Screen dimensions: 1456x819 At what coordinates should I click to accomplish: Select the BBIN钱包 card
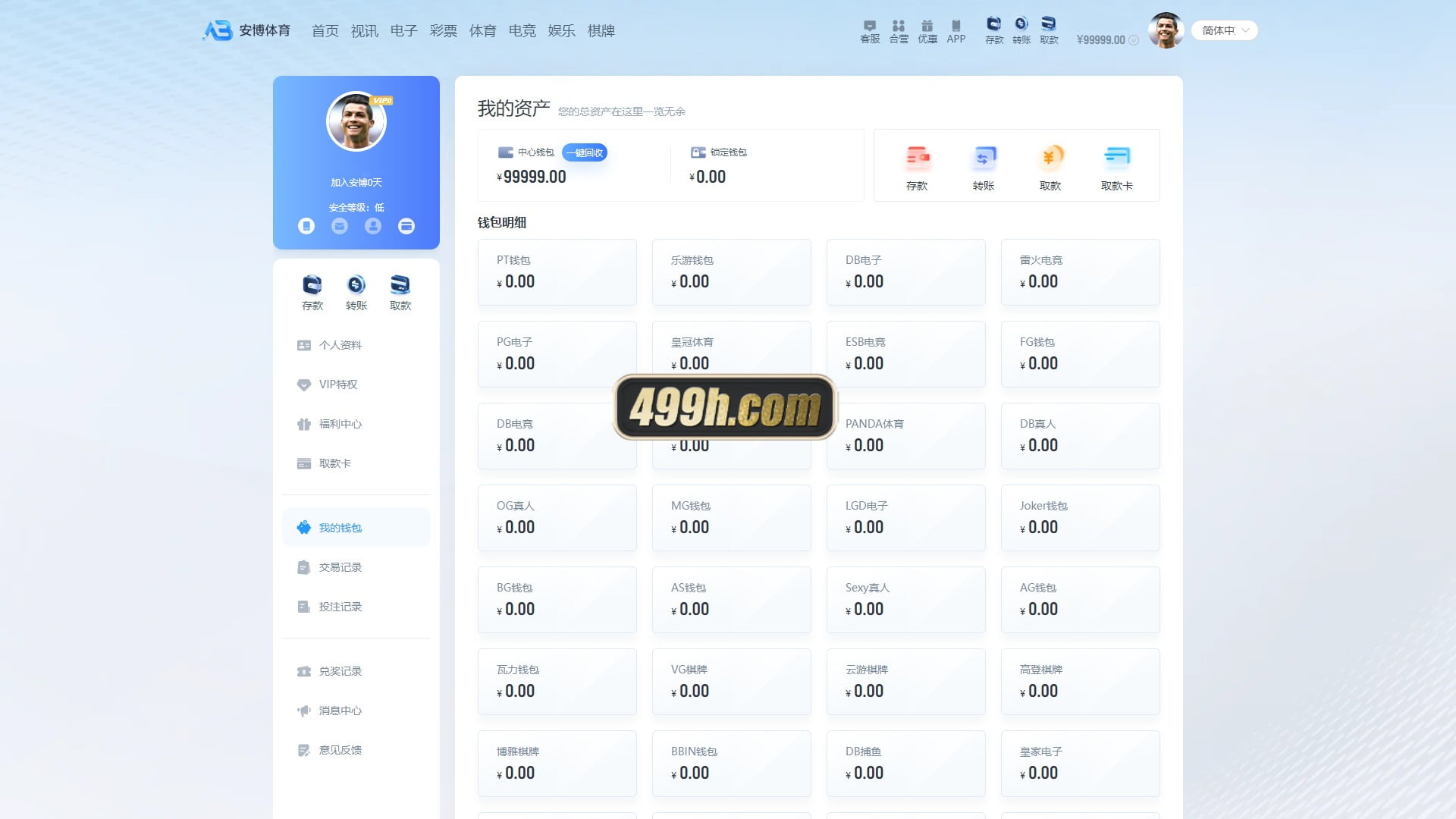pos(732,764)
